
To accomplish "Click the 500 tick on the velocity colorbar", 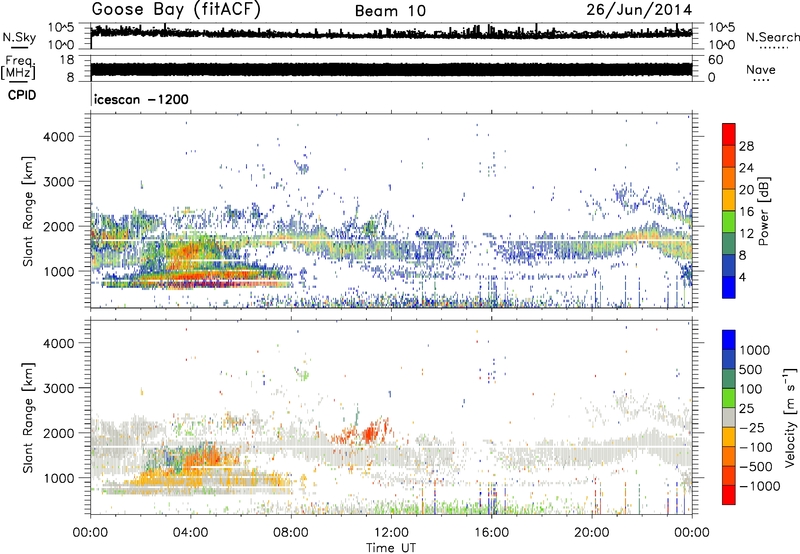I will [750, 370].
